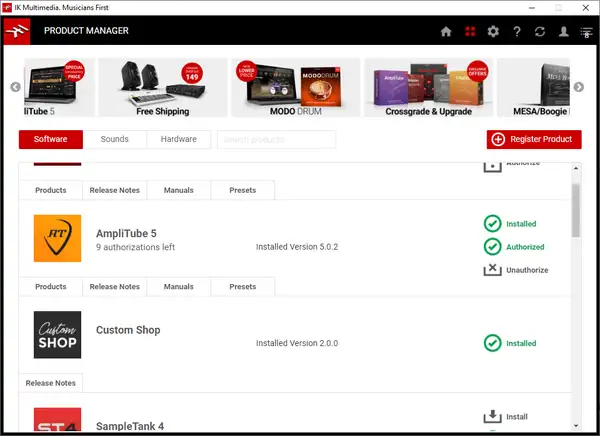The width and height of the screenshot is (600, 436).
Task: Click '9 authorizations left' text
Action: pos(135,247)
